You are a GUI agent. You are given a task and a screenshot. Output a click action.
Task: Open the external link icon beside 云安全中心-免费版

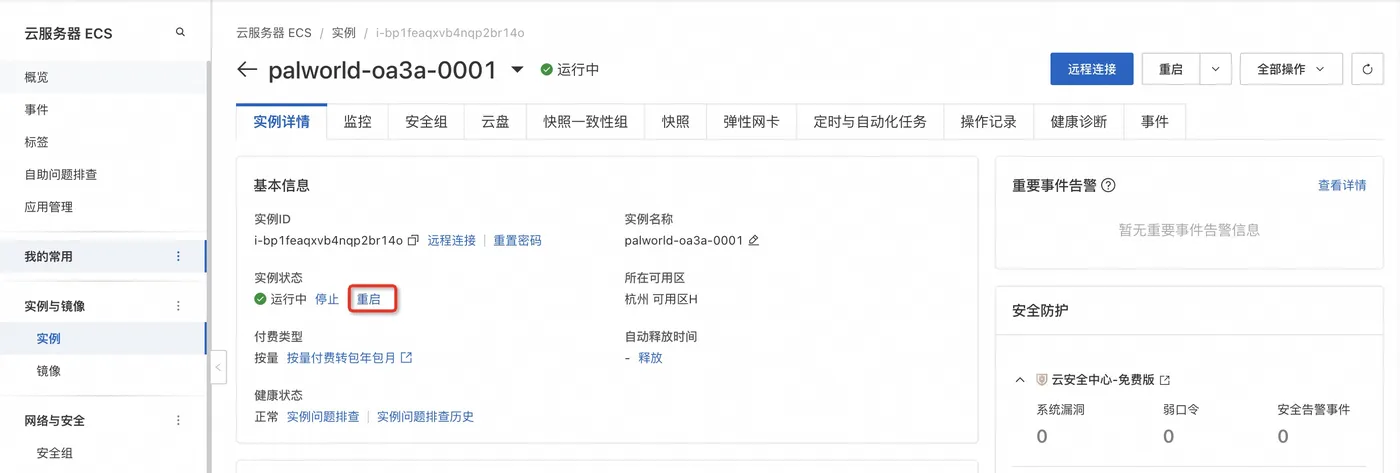point(1165,381)
